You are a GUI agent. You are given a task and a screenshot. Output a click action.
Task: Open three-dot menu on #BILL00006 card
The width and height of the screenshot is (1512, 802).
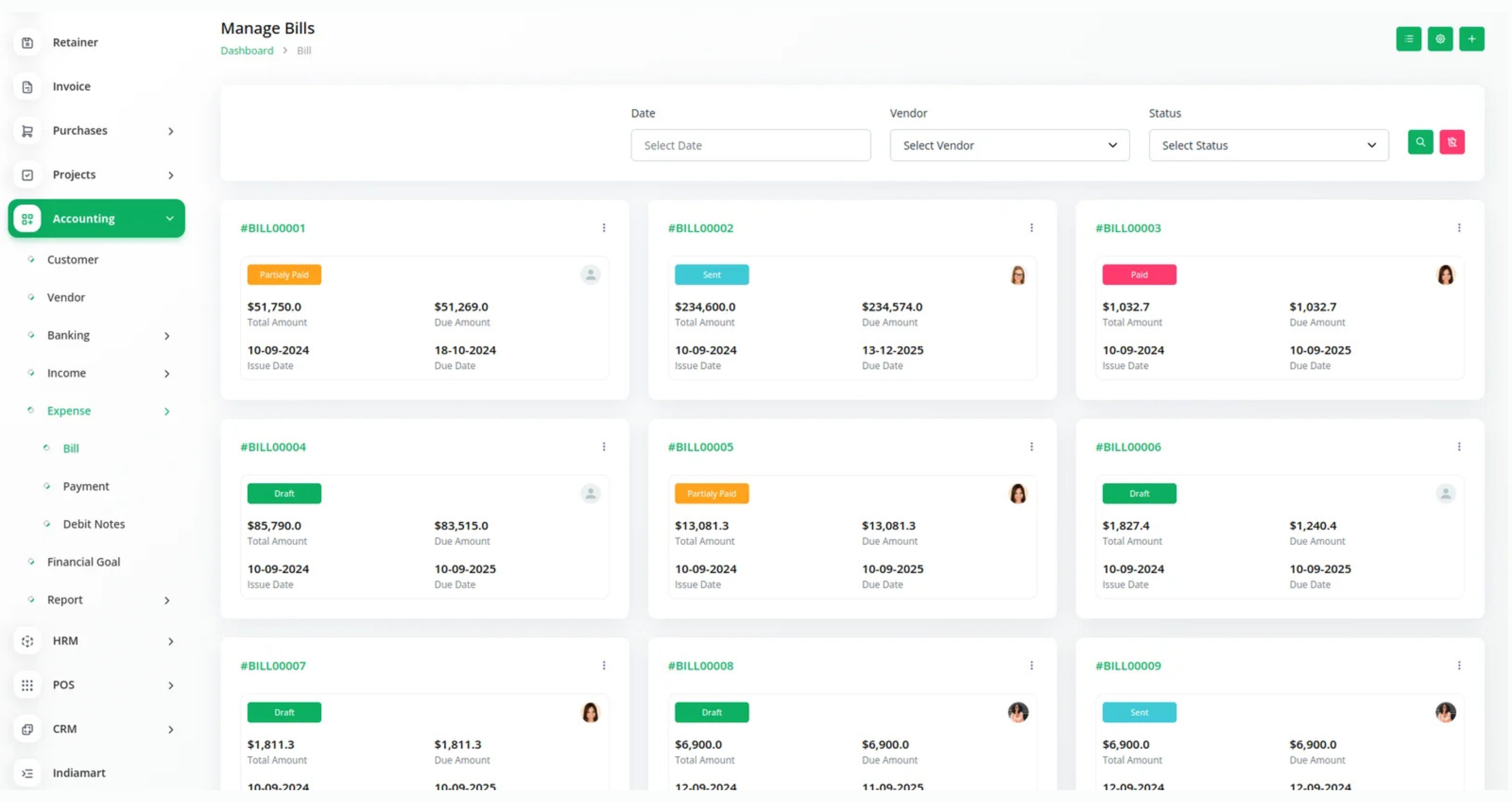coord(1459,446)
